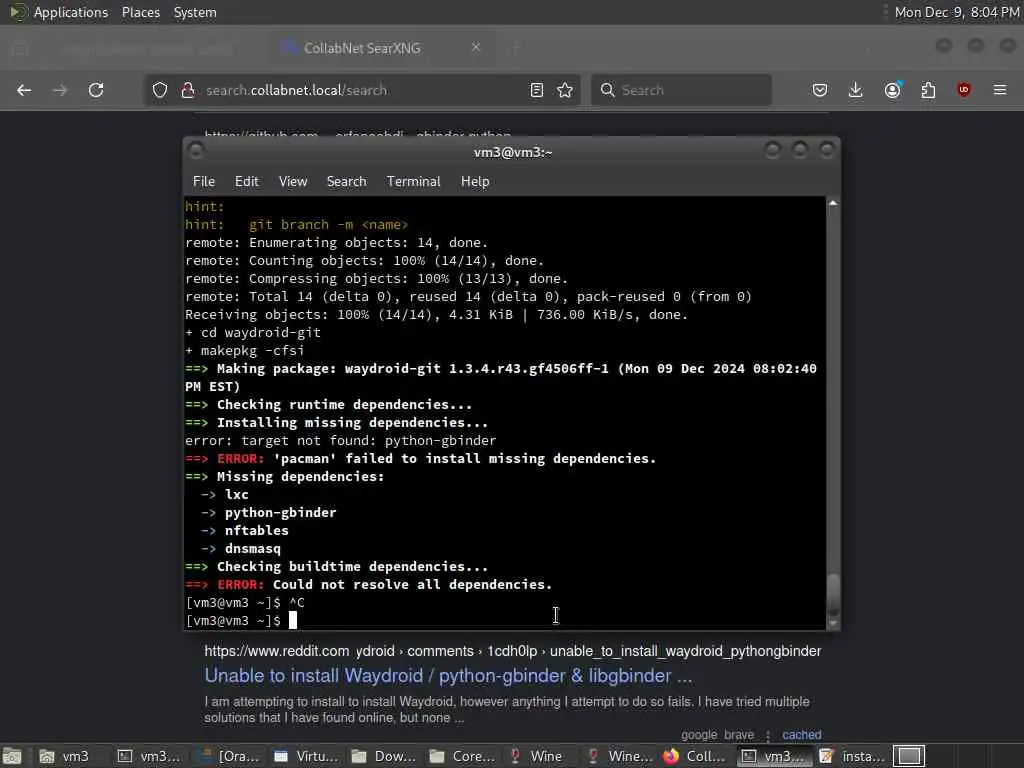The image size is (1024, 768).
Task: Open the terminal Edit menu
Action: pos(247,182)
